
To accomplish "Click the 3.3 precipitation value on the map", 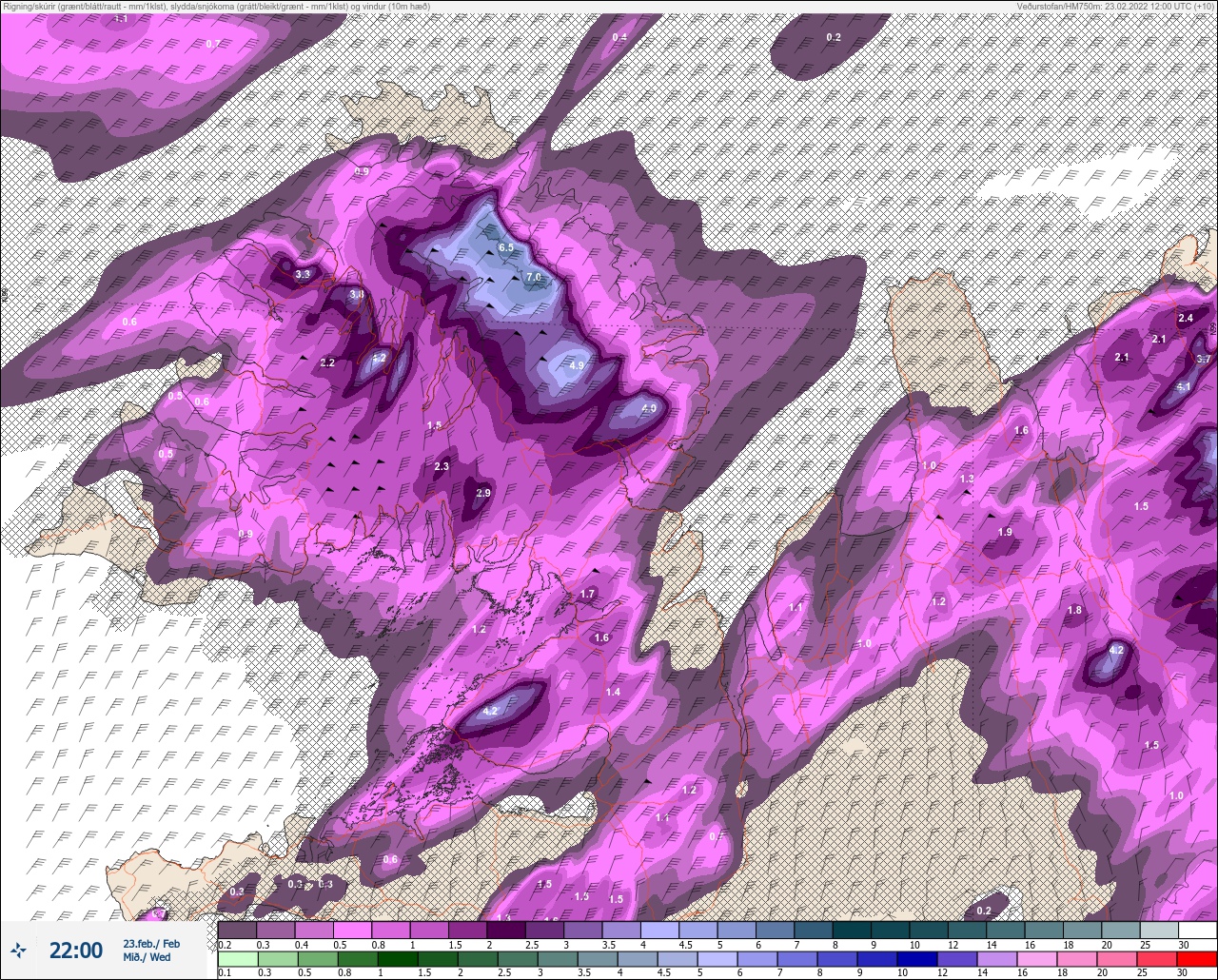I will click(x=303, y=274).
